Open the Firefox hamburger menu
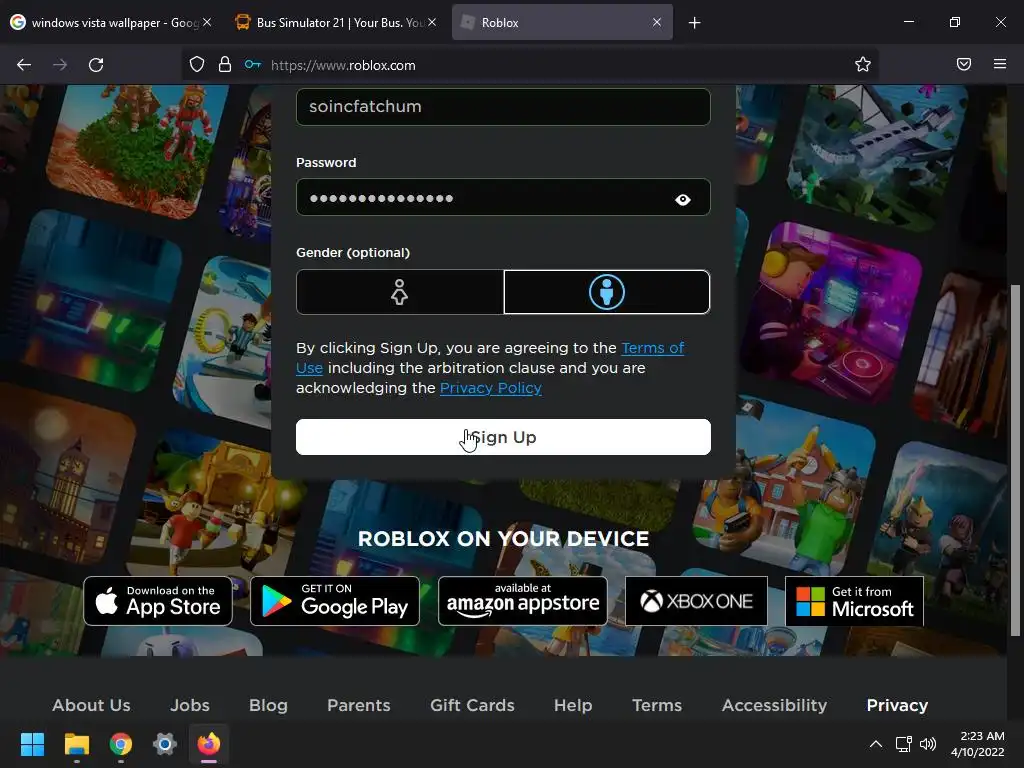Image resolution: width=1024 pixels, height=768 pixels. (1000, 64)
